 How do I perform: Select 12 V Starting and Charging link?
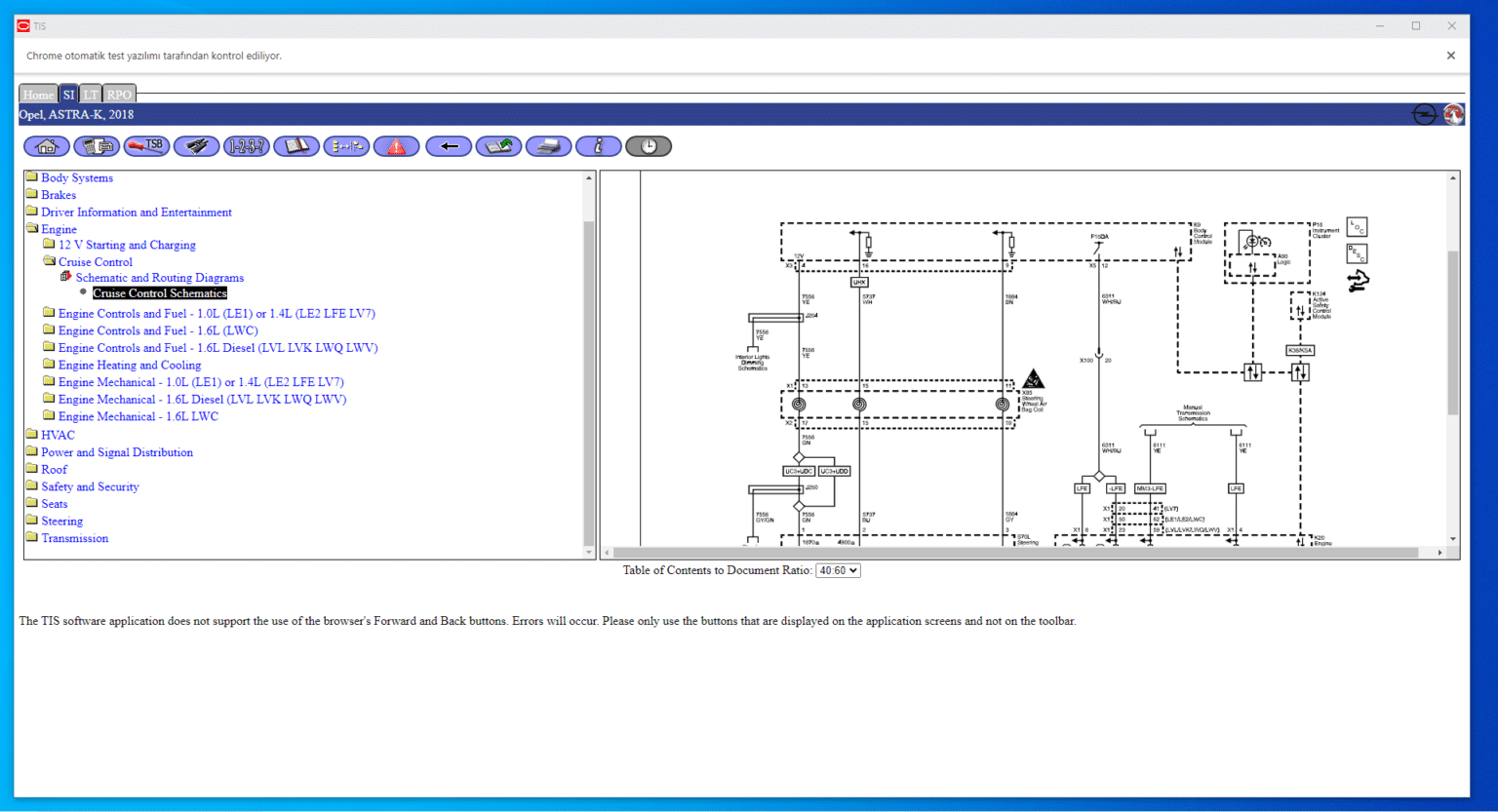126,245
